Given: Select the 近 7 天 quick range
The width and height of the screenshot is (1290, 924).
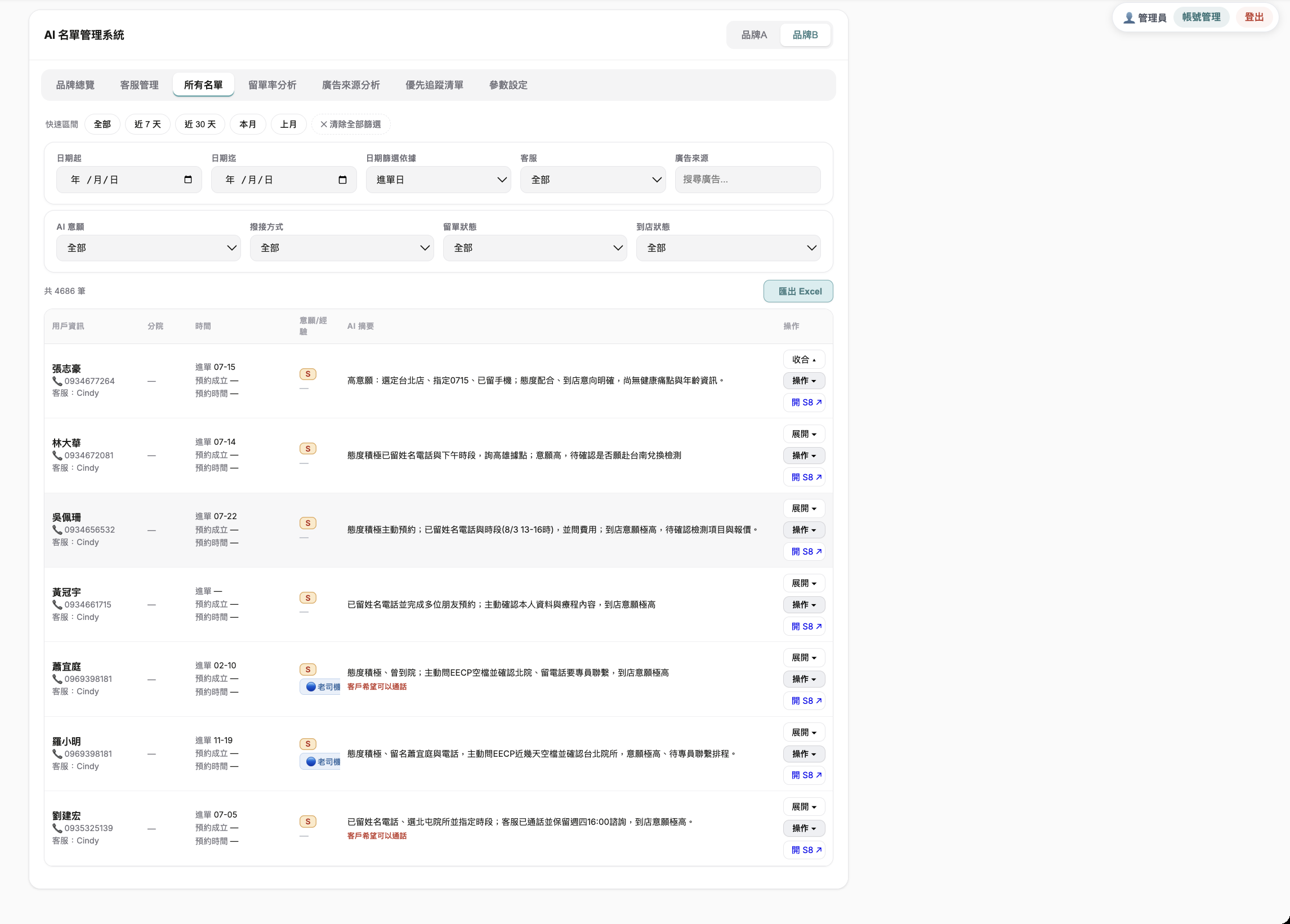Looking at the screenshot, I should 148,124.
